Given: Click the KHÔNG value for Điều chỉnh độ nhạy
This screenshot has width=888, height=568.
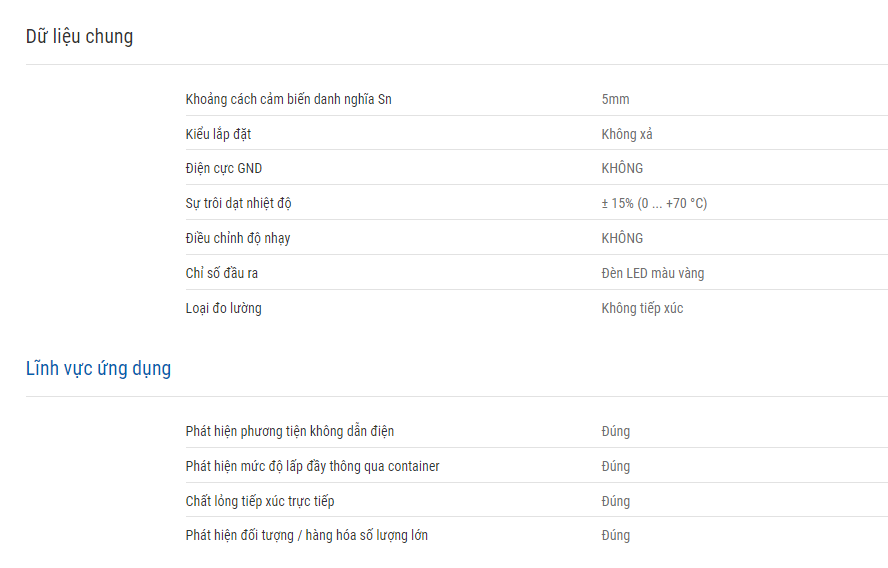Looking at the screenshot, I should pos(622,238).
